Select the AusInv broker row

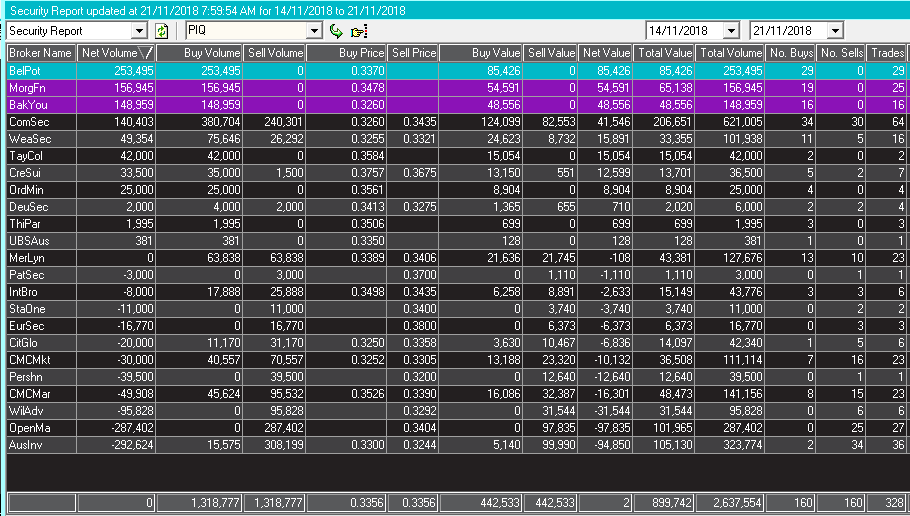tap(456, 445)
